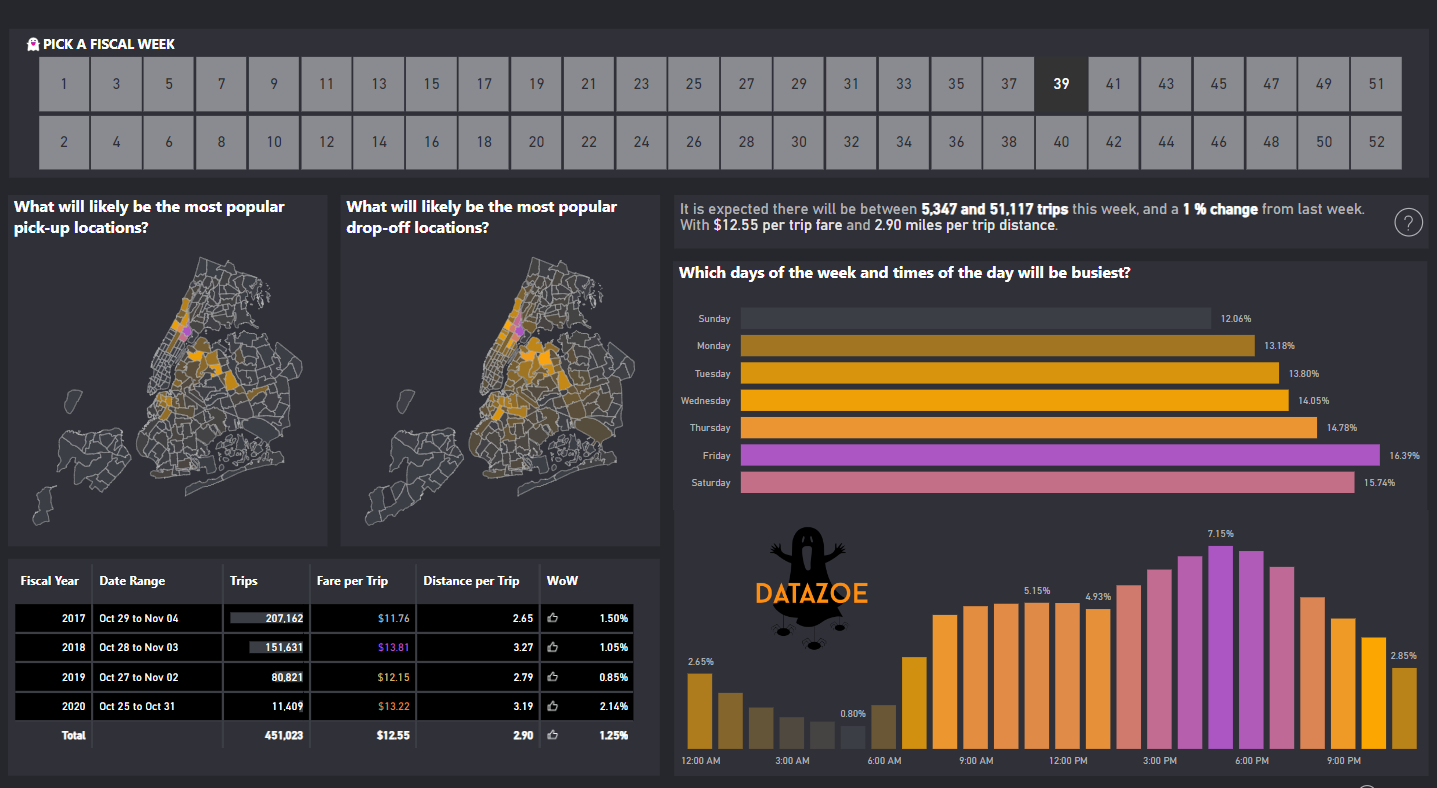
Task: Select the purple Friday bar in the weekday chart
Action: (x=1060, y=456)
